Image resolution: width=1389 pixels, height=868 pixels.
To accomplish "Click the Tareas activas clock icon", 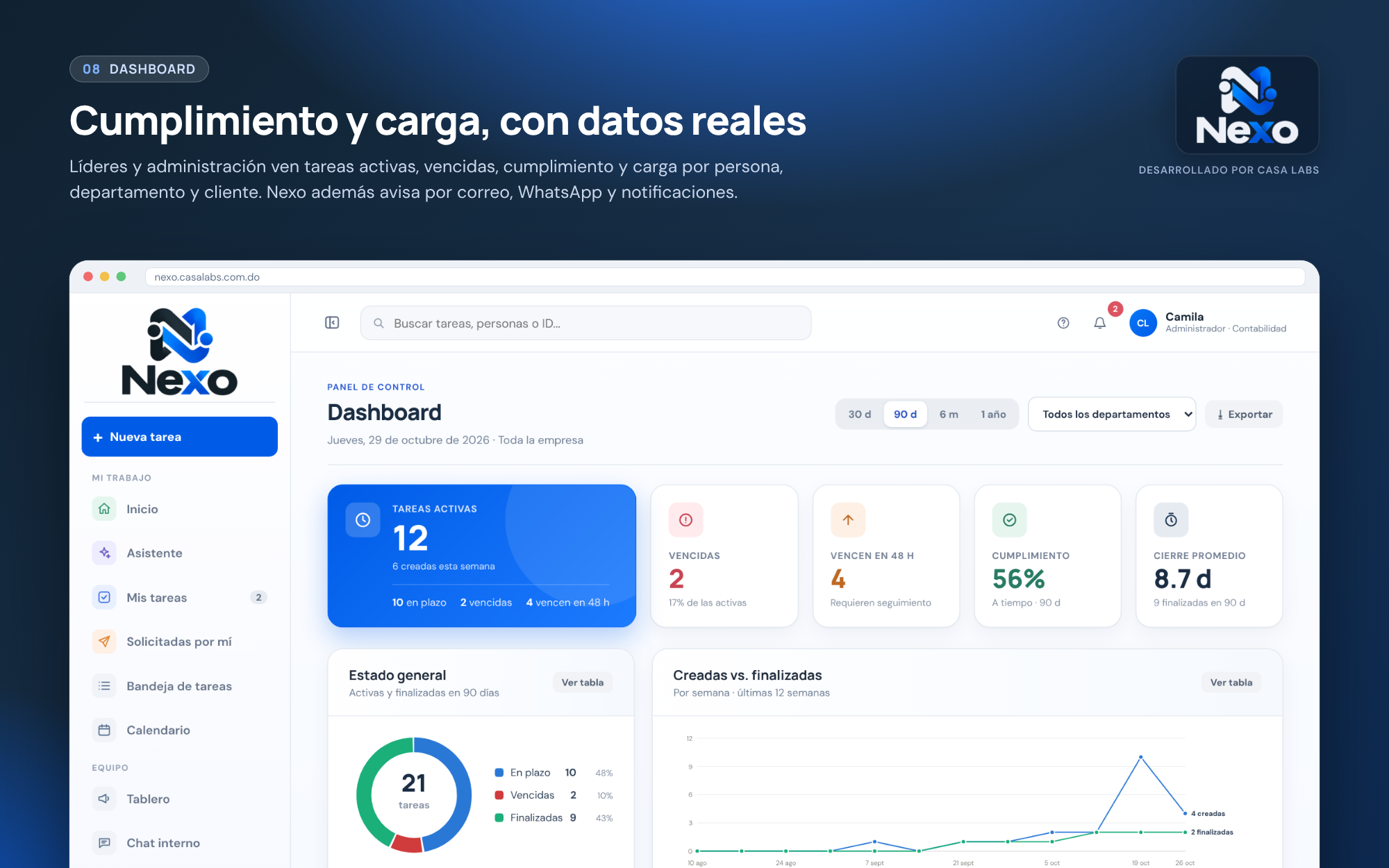I will coord(363,519).
